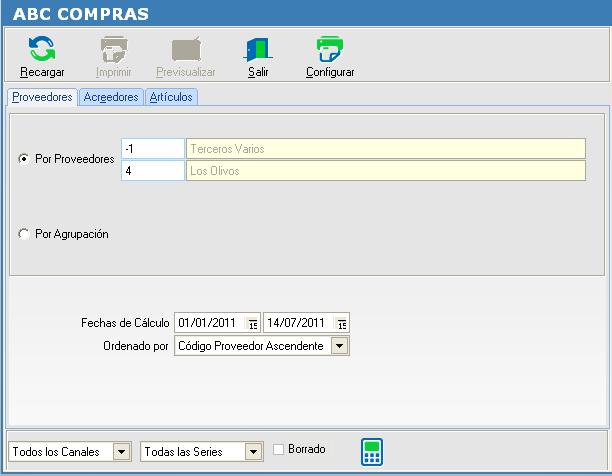The height and width of the screenshot is (476, 612).
Task: Click the Imprimir printer icon
Action: [114, 49]
